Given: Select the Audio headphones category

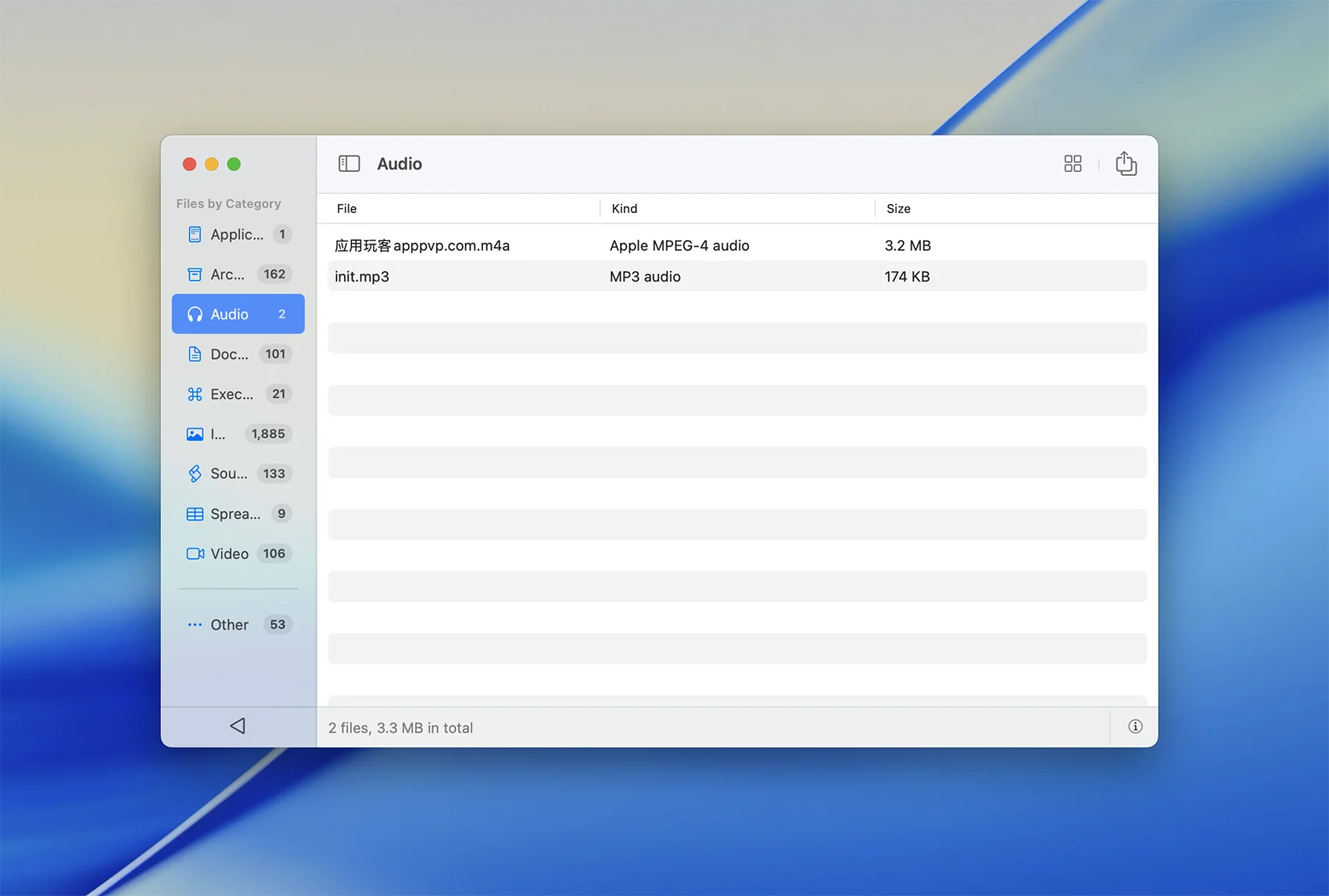Looking at the screenshot, I should click(x=238, y=314).
